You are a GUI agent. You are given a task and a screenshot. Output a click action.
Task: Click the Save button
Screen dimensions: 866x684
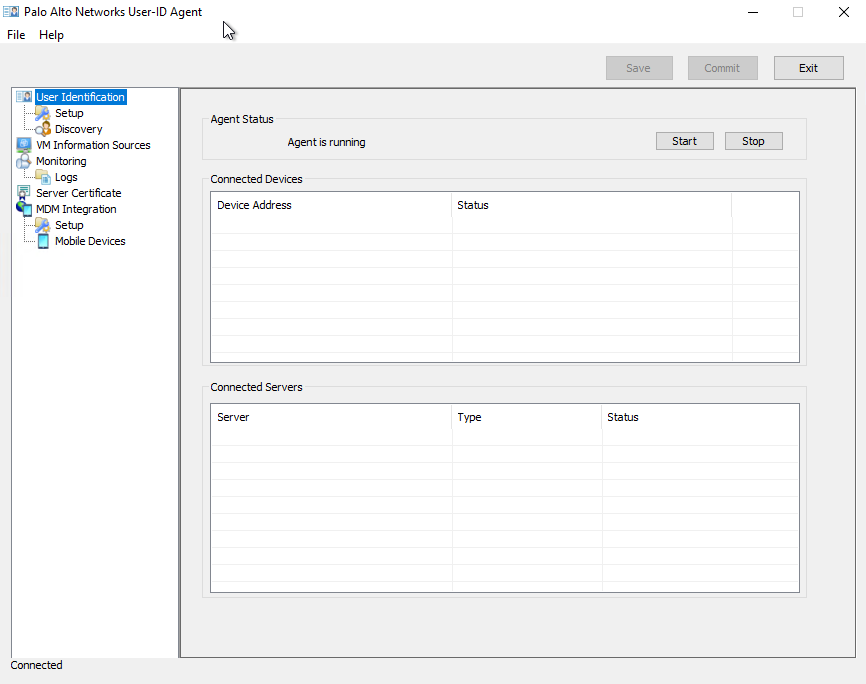[x=639, y=68]
